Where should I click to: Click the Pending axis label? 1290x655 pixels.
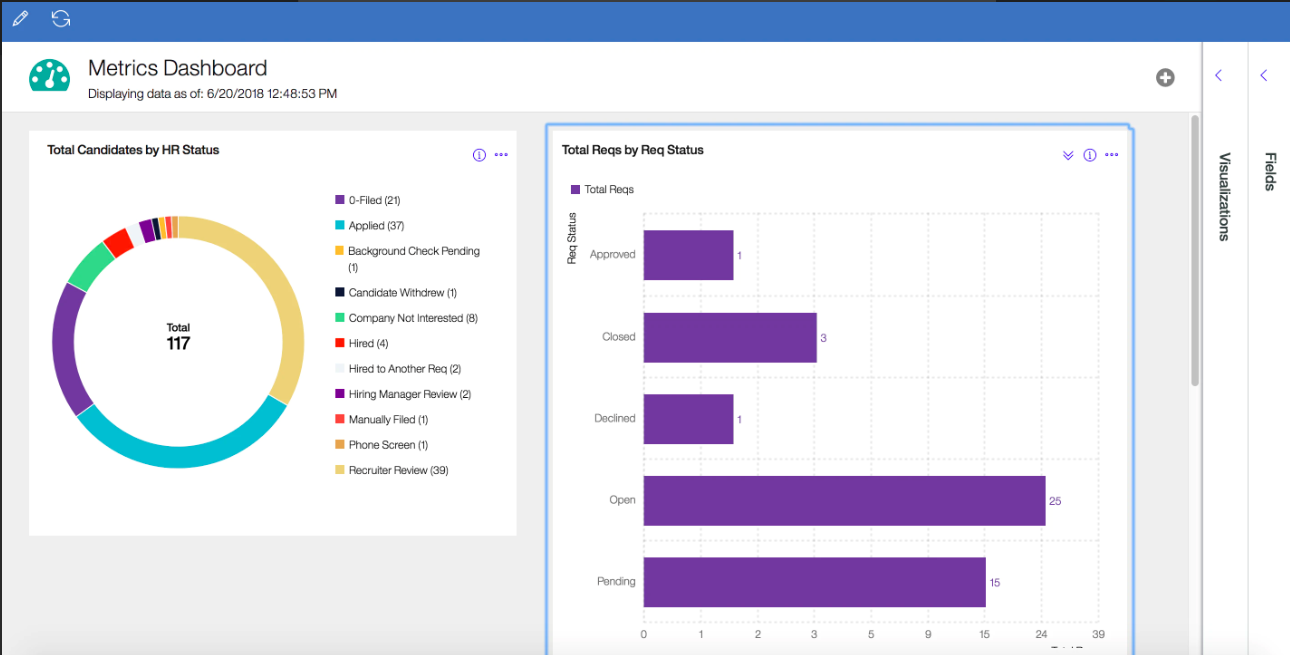click(x=616, y=582)
